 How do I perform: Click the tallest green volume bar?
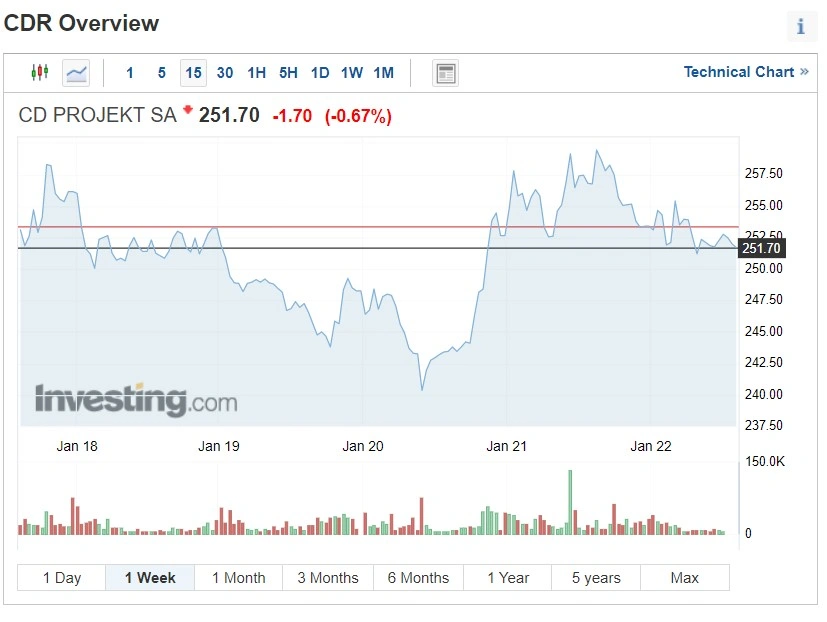pos(570,502)
